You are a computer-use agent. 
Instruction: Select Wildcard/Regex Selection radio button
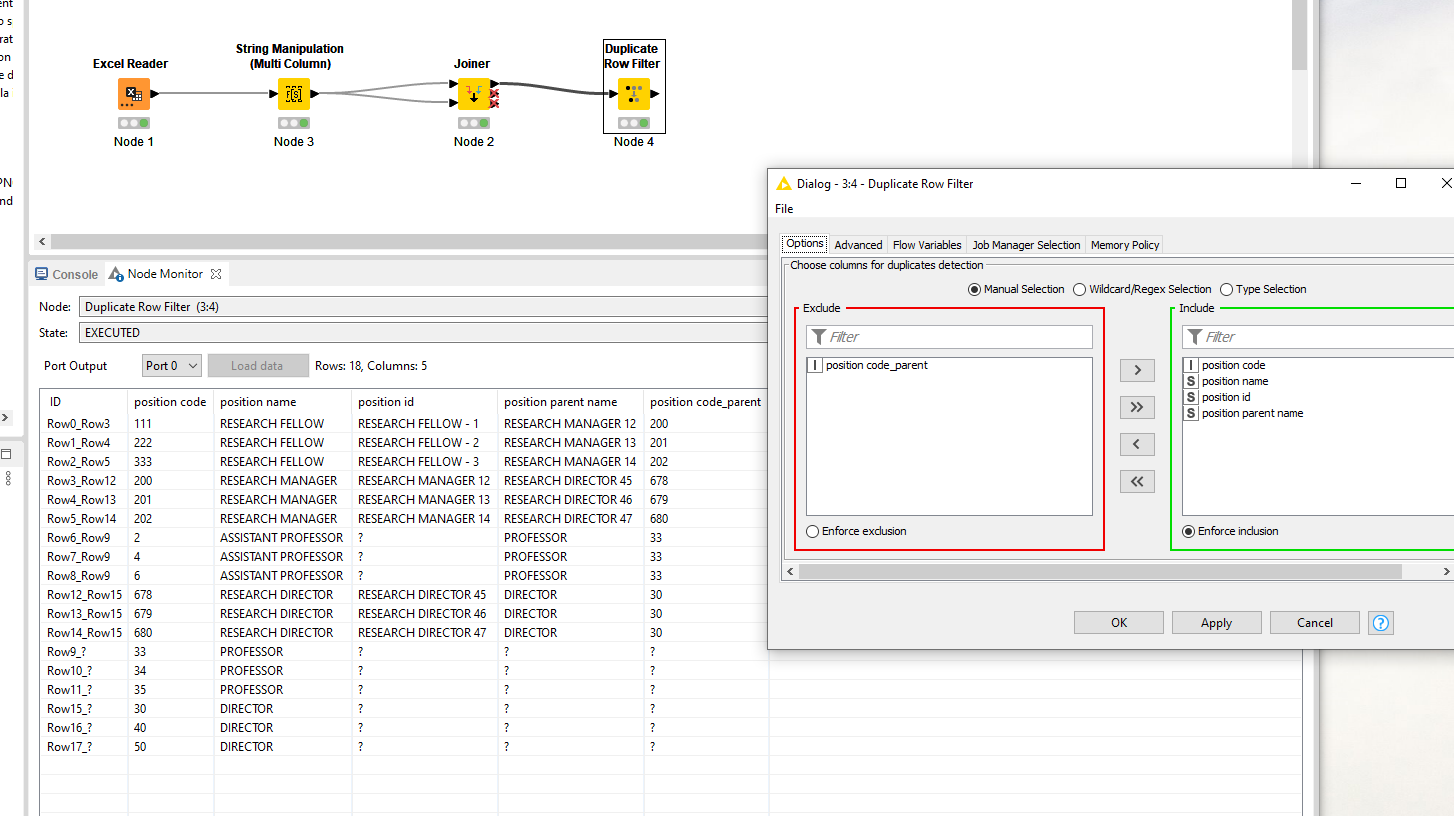[1079, 289]
